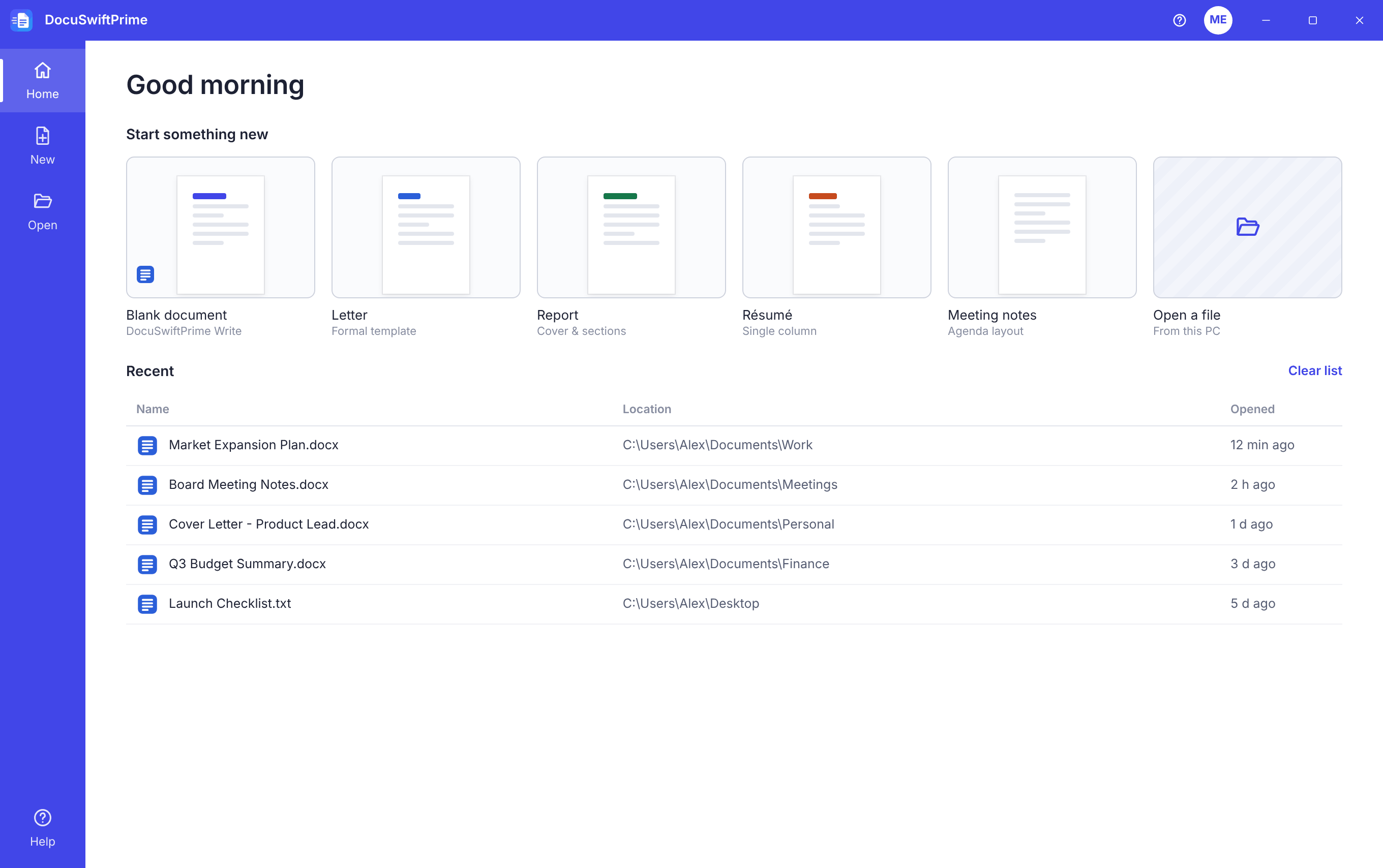Click the Opened column header

click(x=1252, y=409)
